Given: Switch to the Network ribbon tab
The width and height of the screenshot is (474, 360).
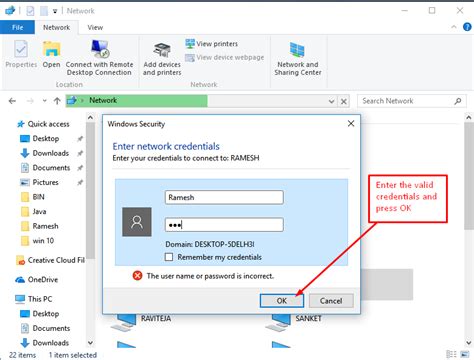Looking at the screenshot, I should tap(56, 27).
